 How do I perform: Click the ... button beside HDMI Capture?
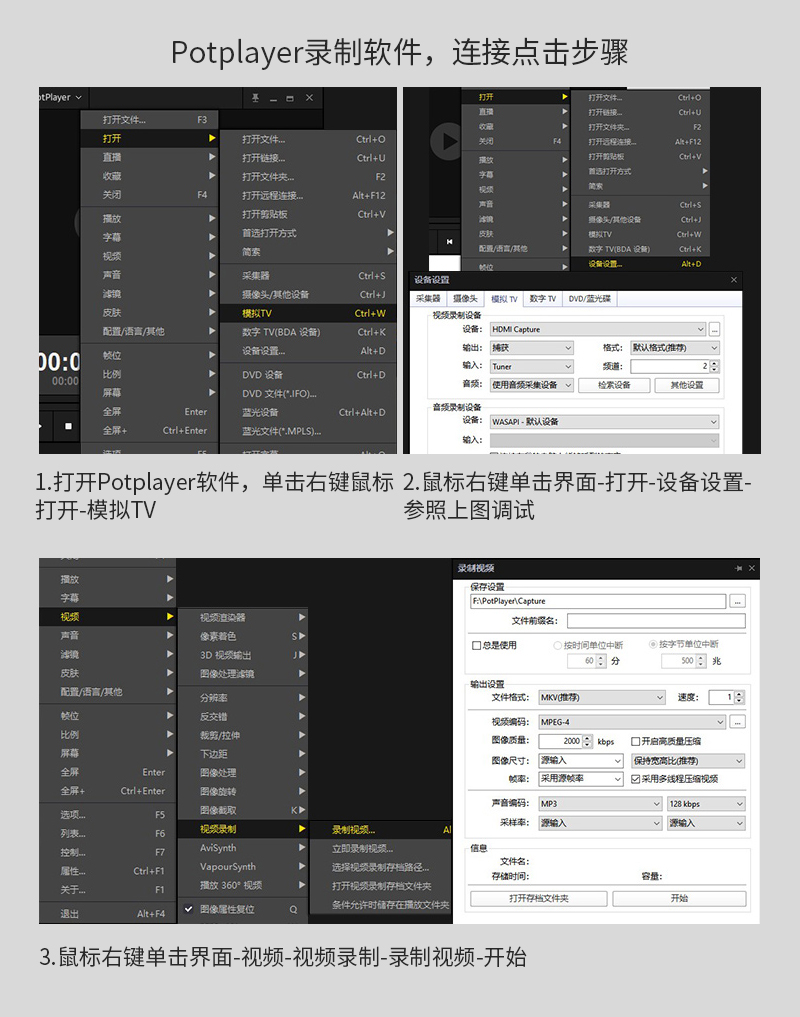coord(714,329)
